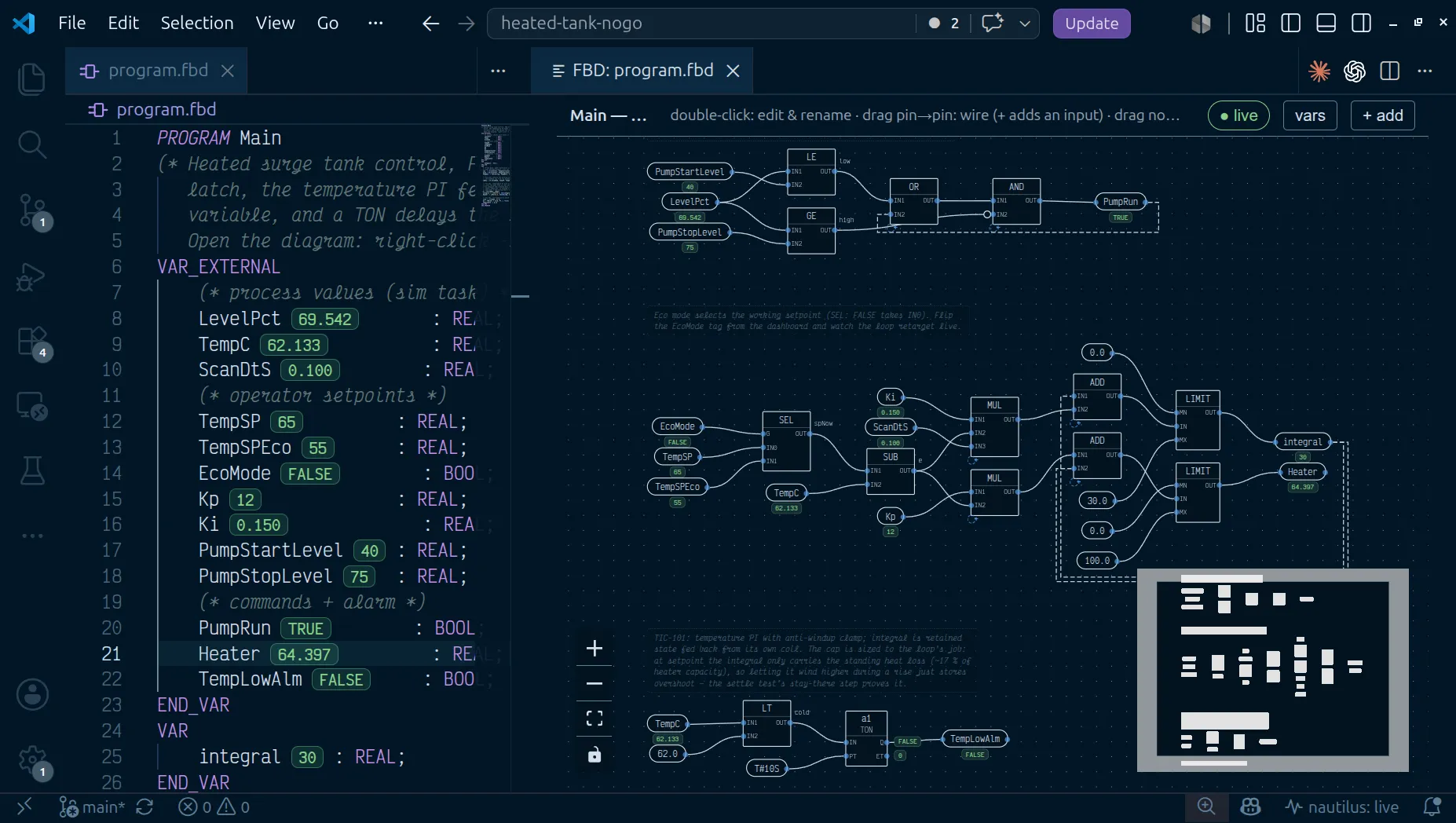The width and height of the screenshot is (1456, 823).
Task: Expand the chat dropdown chevron
Action: pos(1025,24)
